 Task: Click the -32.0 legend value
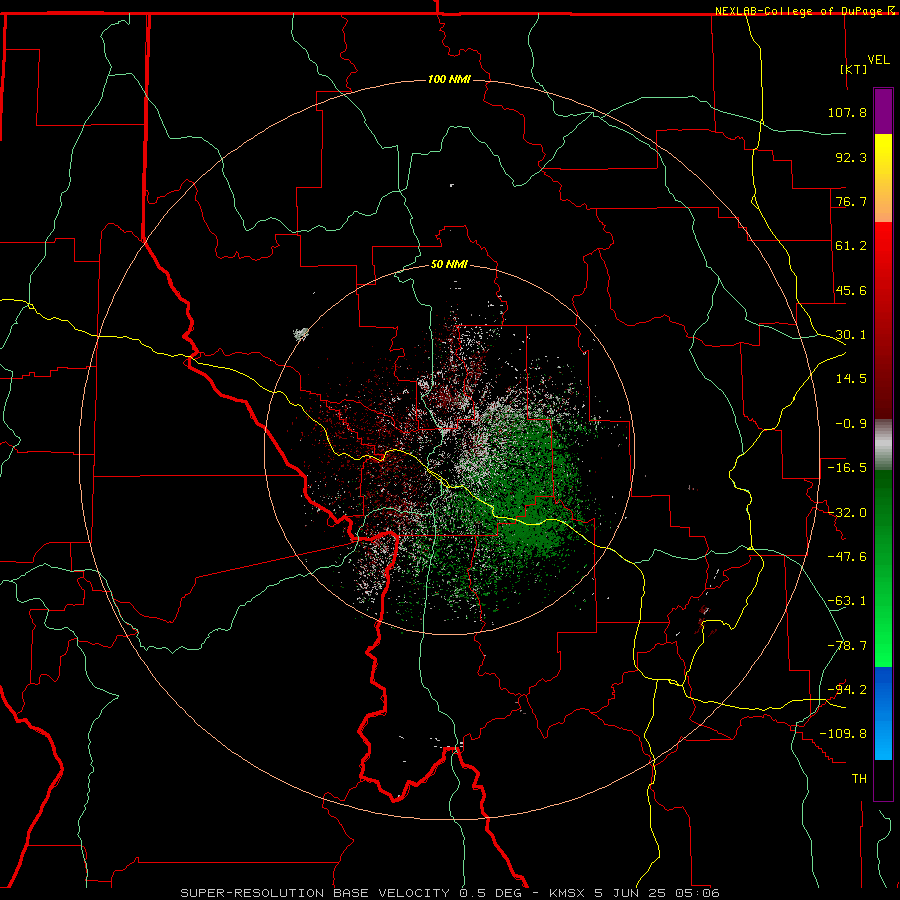coord(847,513)
